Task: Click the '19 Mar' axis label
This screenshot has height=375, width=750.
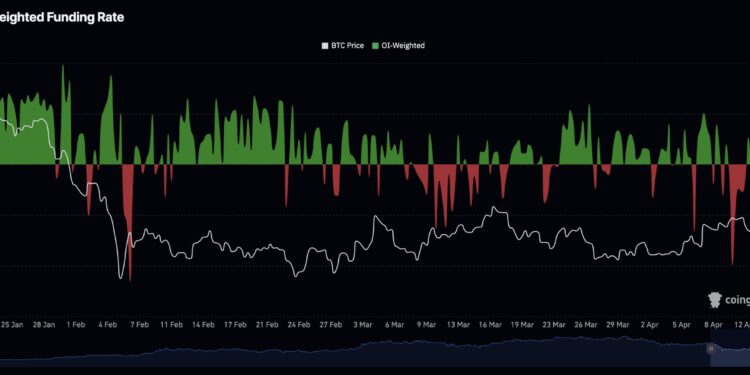Action: (x=522, y=325)
